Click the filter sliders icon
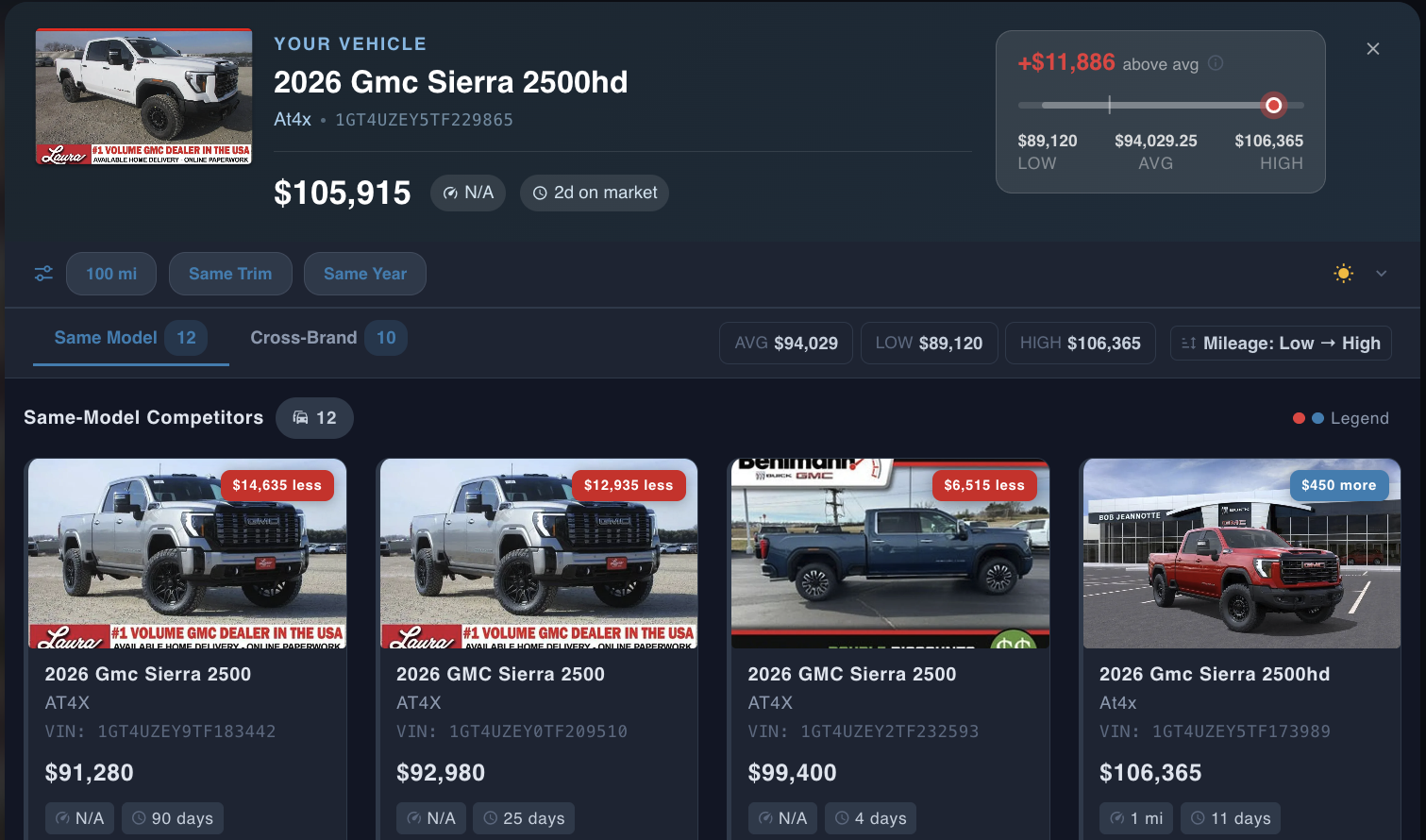 (43, 274)
